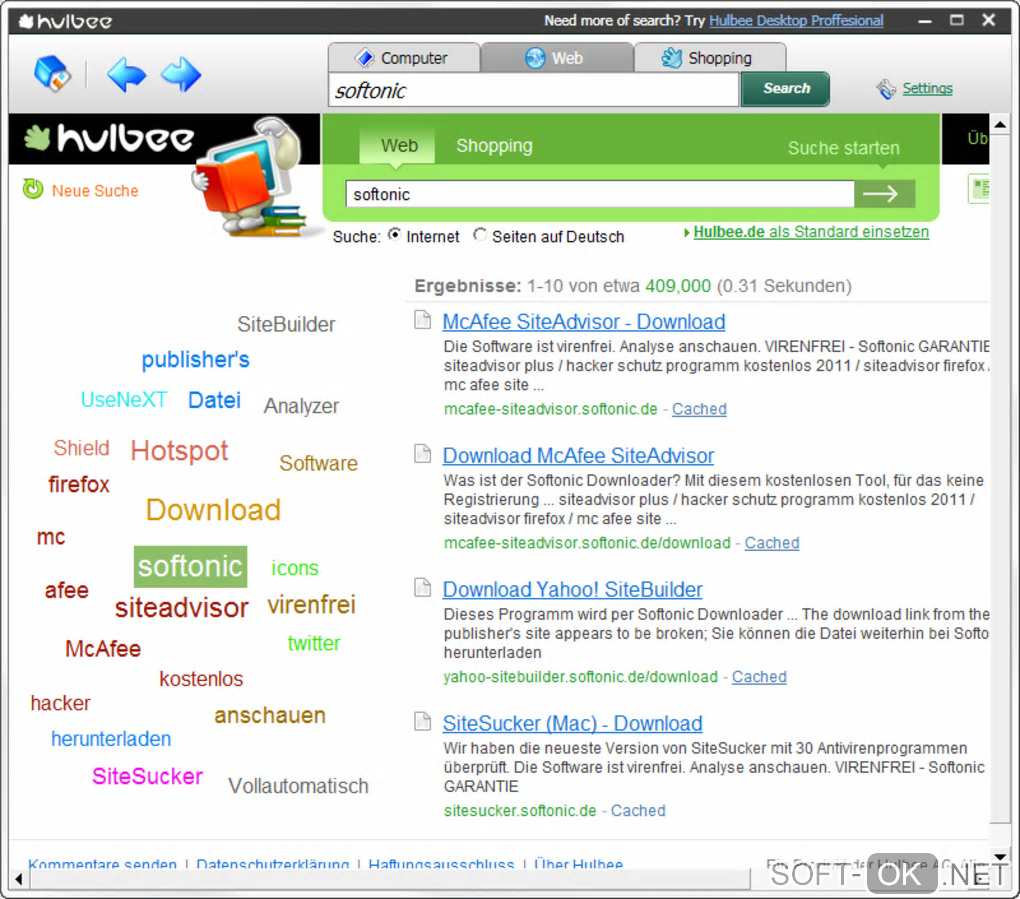1020x899 pixels.
Task: Click the Hotspot tag in cloud
Action: [x=179, y=451]
